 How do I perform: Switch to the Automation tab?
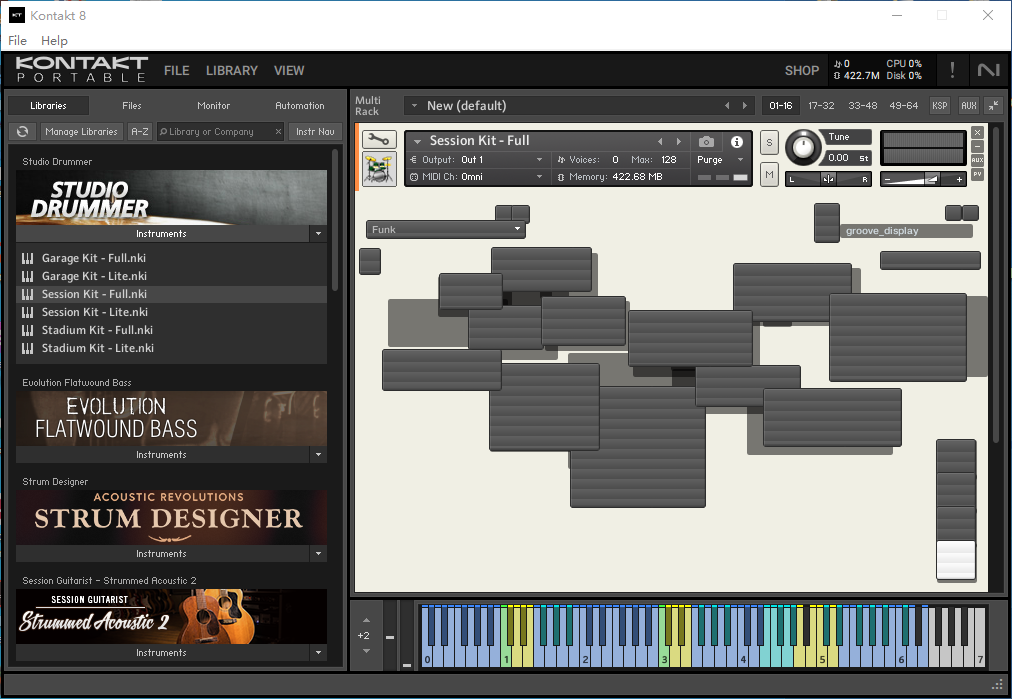(x=299, y=105)
